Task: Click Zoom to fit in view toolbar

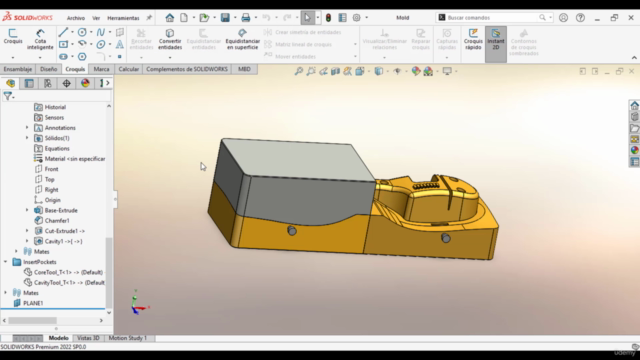Action: (299, 71)
